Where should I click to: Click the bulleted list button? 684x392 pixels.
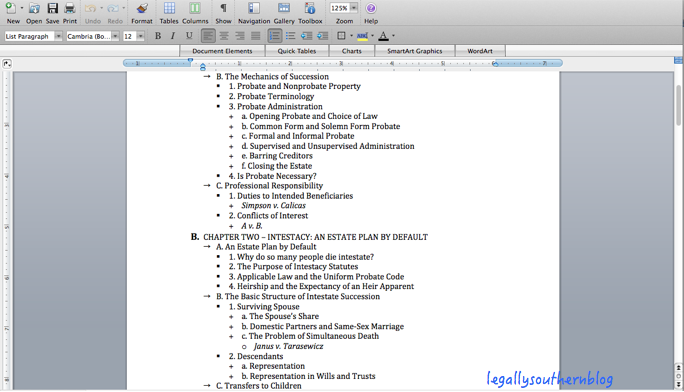pyautogui.click(x=291, y=36)
